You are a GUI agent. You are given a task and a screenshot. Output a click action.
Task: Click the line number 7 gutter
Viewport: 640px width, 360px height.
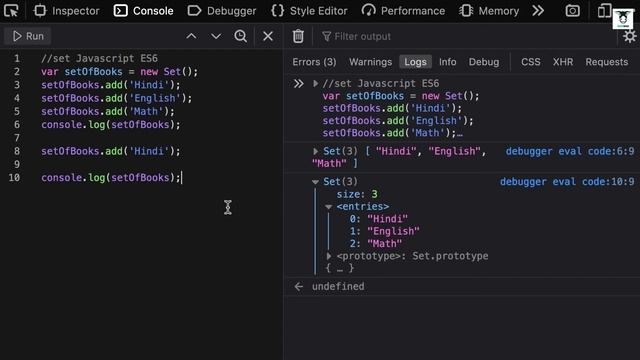pos(17,138)
